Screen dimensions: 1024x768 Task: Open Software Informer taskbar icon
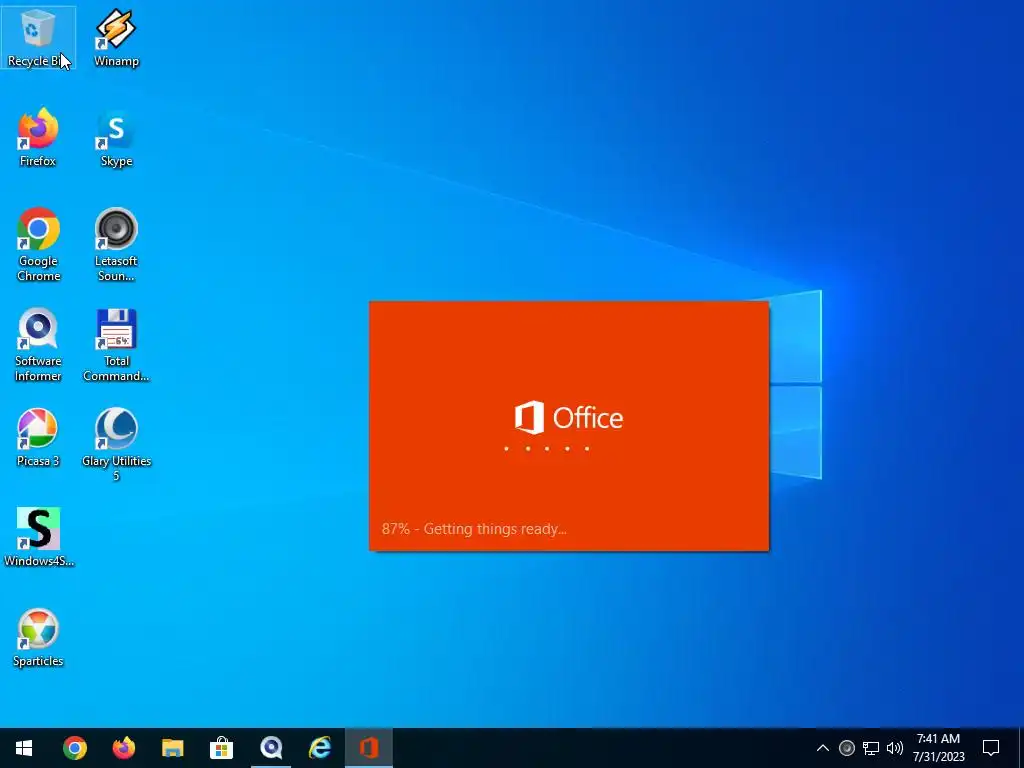pos(270,748)
